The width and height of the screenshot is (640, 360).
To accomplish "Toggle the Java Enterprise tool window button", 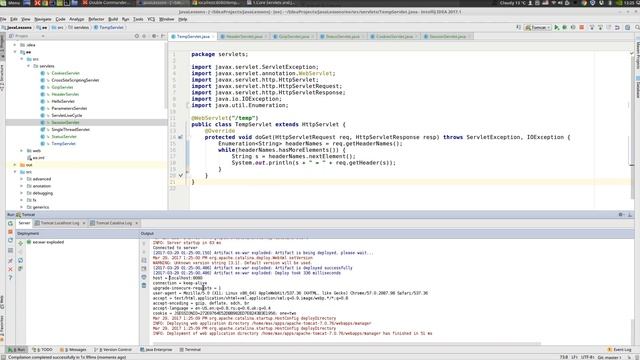I will (x=156, y=350).
